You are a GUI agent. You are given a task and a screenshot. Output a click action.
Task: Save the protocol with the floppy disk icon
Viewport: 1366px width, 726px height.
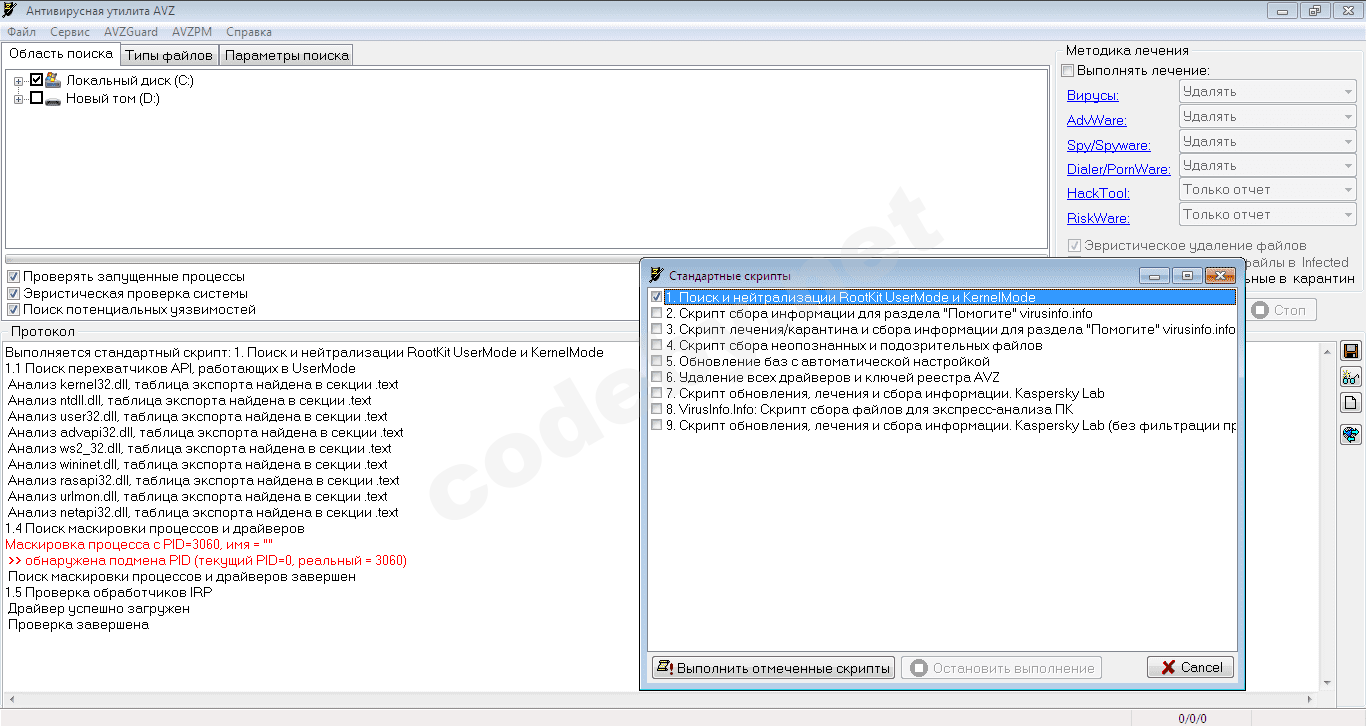[1351, 351]
